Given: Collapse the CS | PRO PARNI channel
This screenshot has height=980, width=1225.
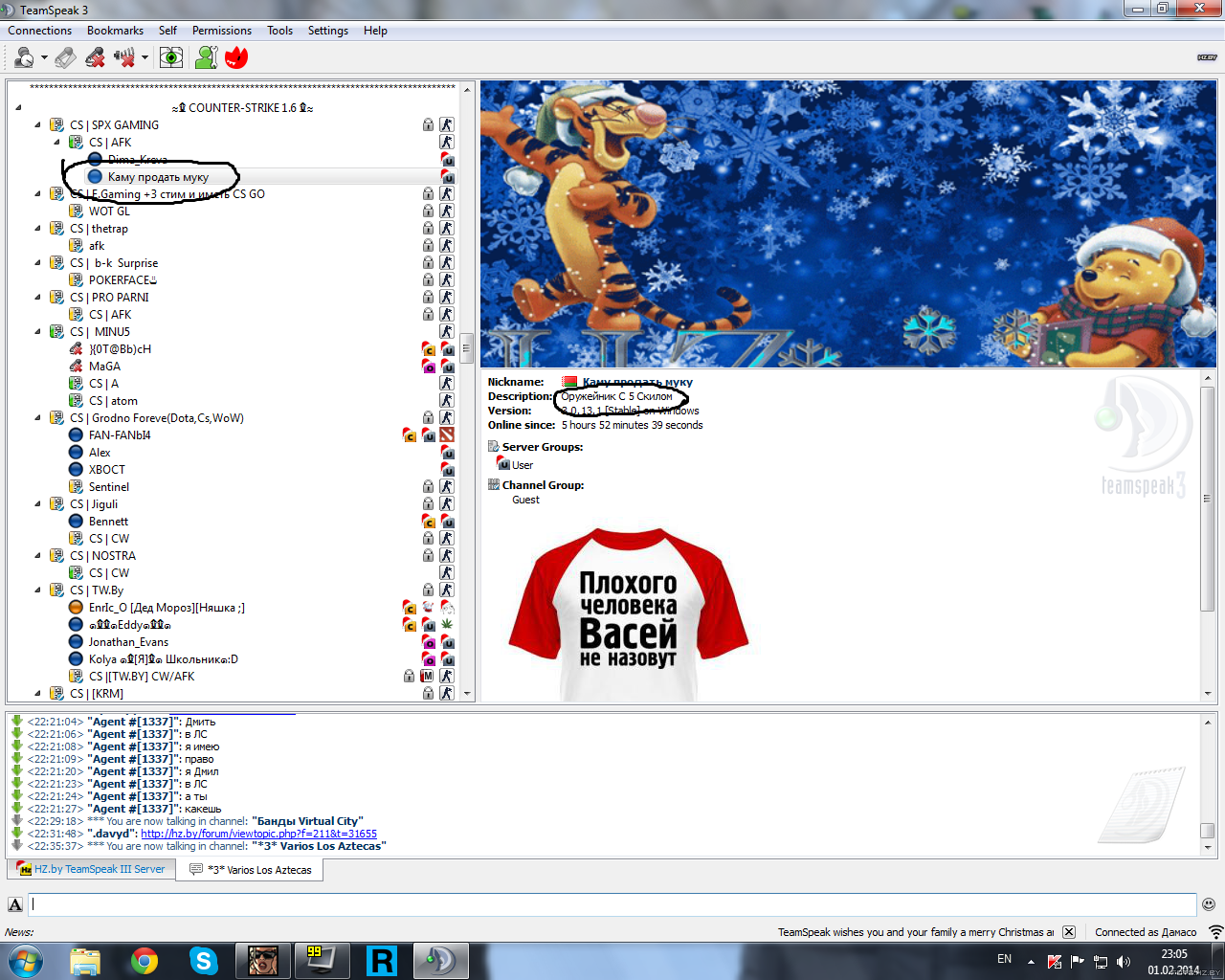Looking at the screenshot, I should [38, 298].
